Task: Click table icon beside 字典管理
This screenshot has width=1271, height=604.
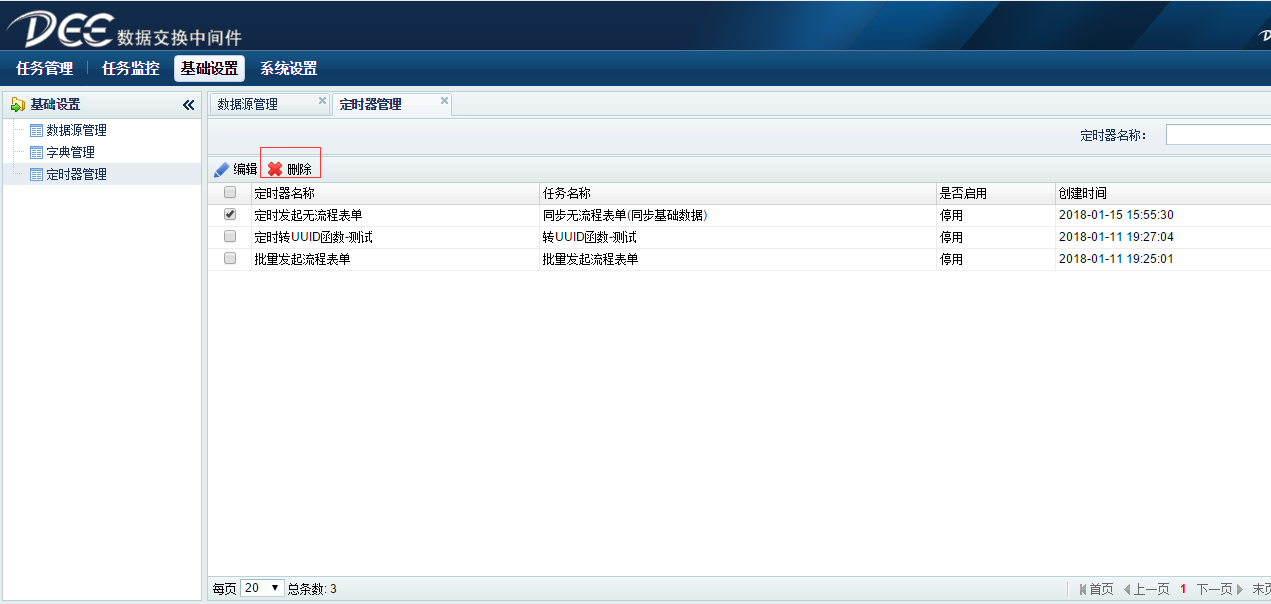Action: [37, 152]
